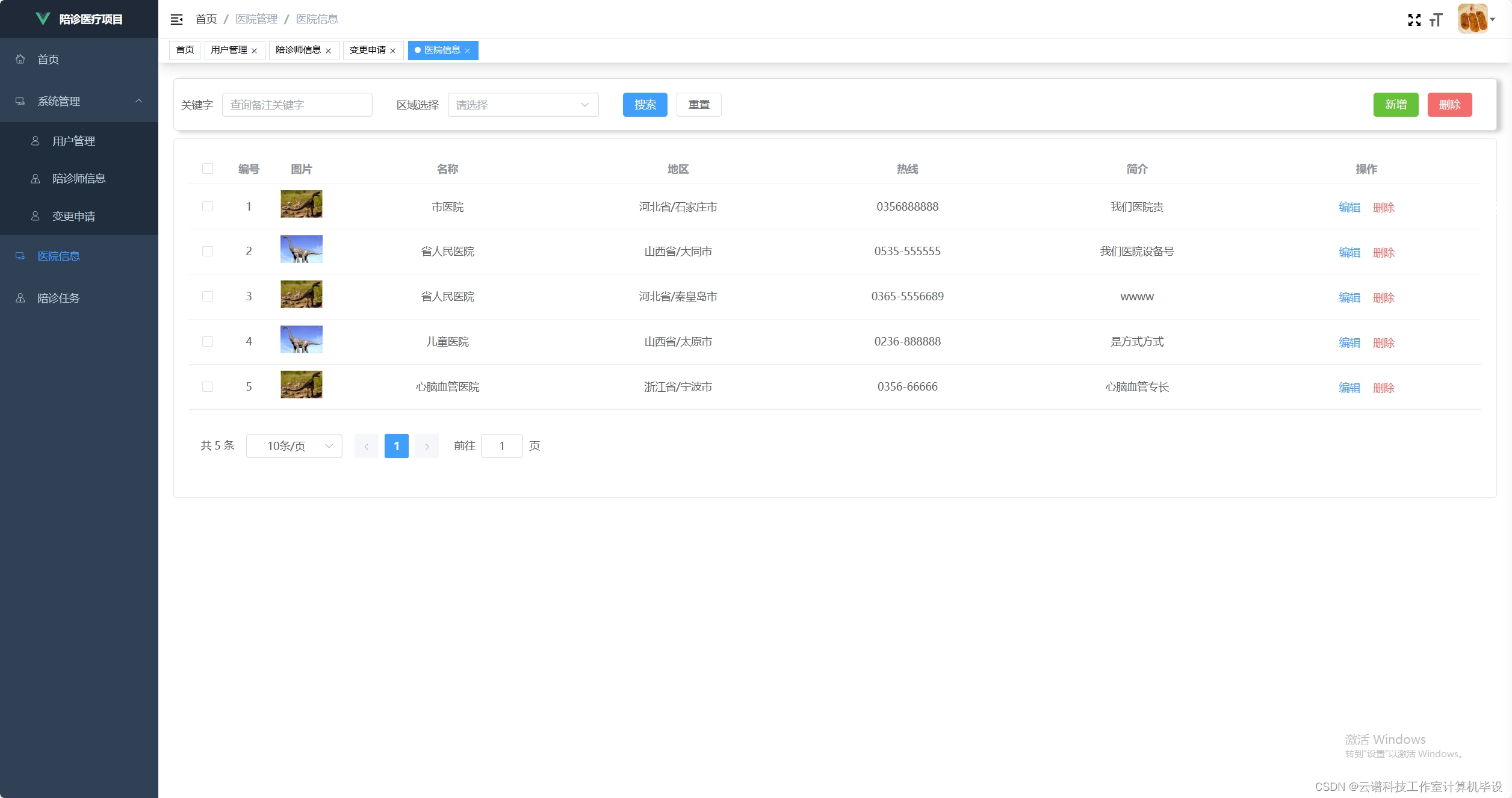Click the green 新增 button

pos(1395,105)
